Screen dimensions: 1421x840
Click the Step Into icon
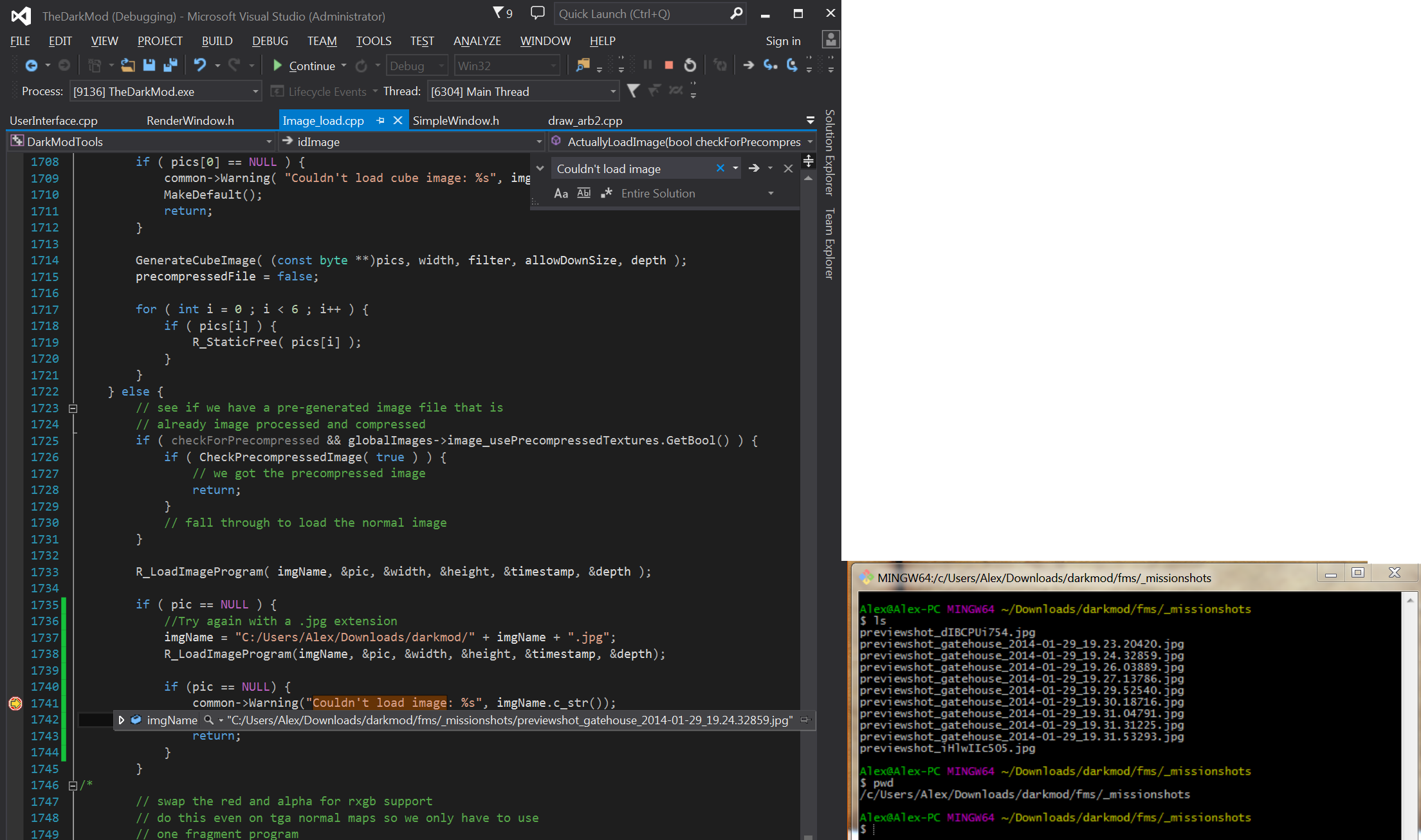tap(770, 65)
